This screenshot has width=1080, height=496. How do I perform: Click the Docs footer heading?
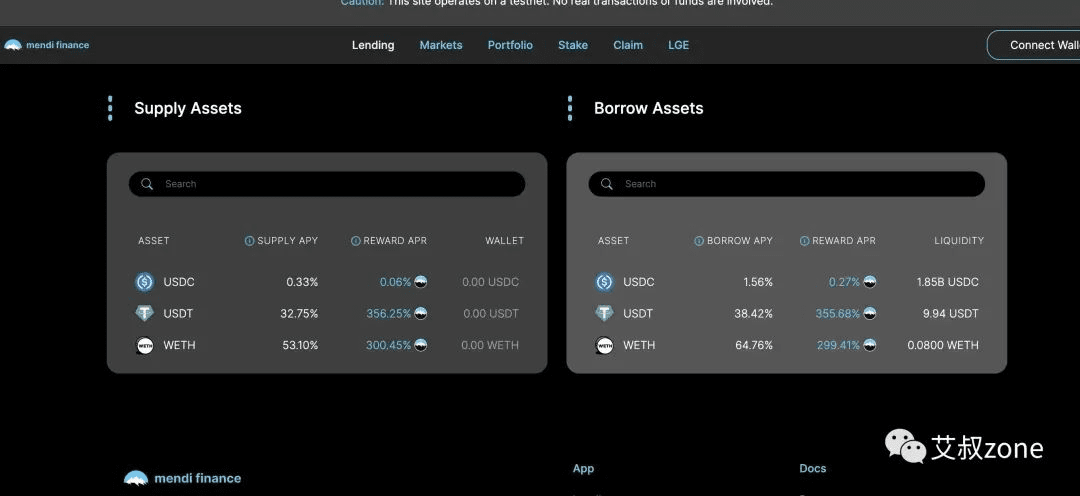(813, 468)
